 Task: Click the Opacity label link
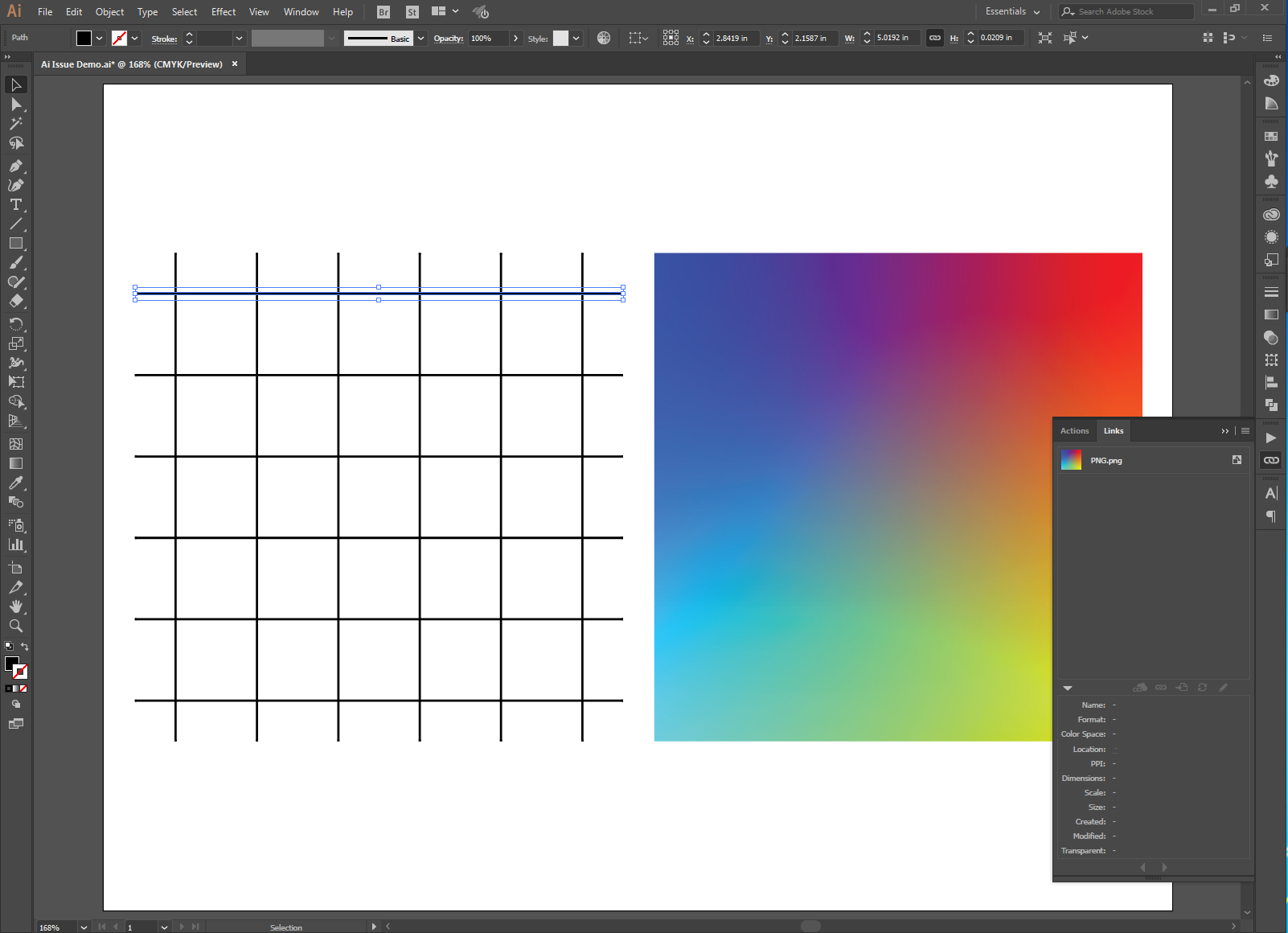point(449,39)
